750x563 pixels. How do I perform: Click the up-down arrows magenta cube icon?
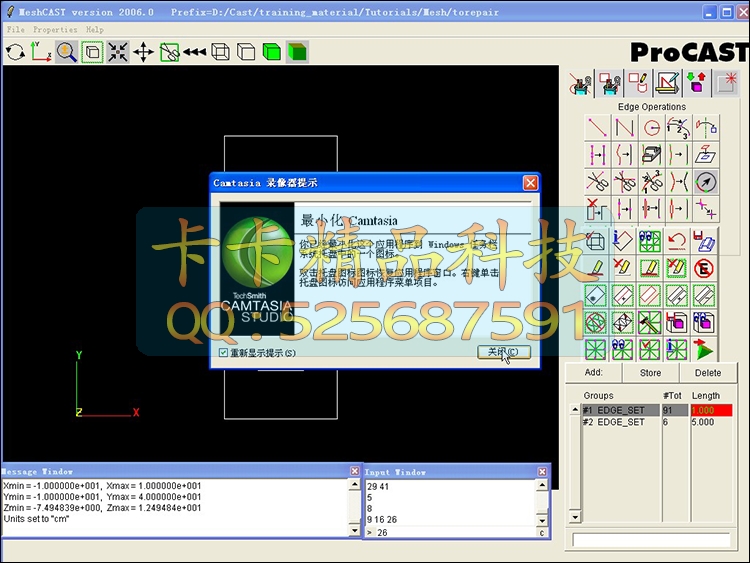696,83
